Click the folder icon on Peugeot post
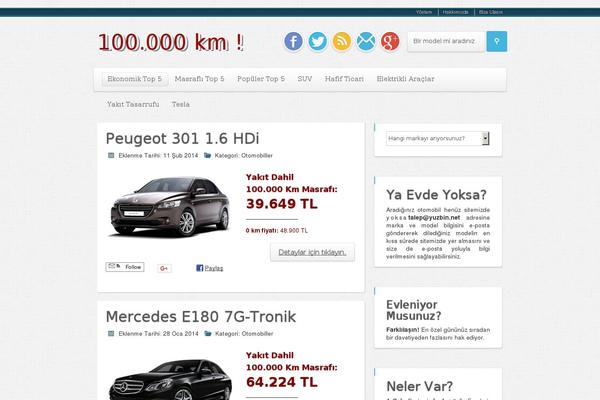Viewport: 600px width, 400px height. pos(207,155)
